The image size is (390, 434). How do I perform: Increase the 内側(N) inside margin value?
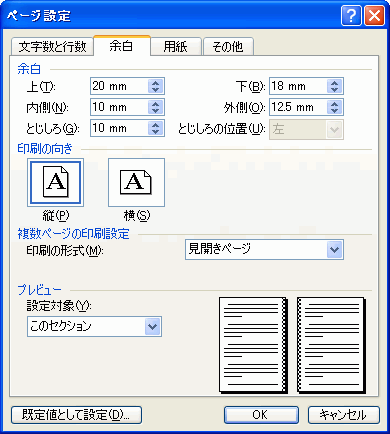pos(156,104)
